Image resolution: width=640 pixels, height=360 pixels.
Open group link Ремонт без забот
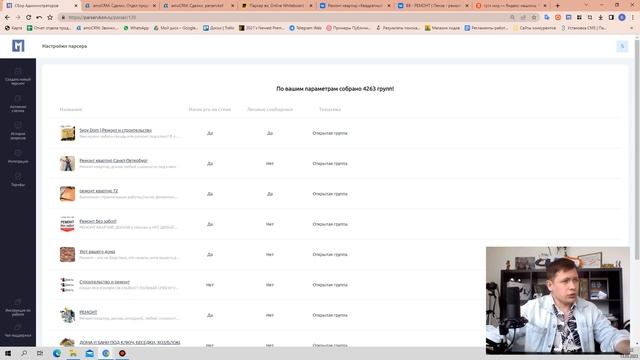pos(98,221)
